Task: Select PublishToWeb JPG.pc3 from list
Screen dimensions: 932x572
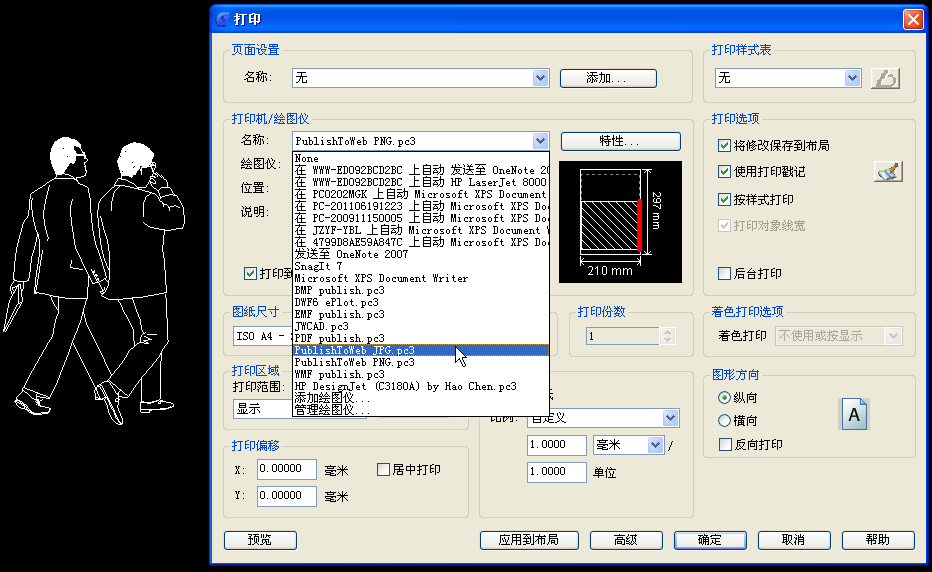Action: click(355, 351)
